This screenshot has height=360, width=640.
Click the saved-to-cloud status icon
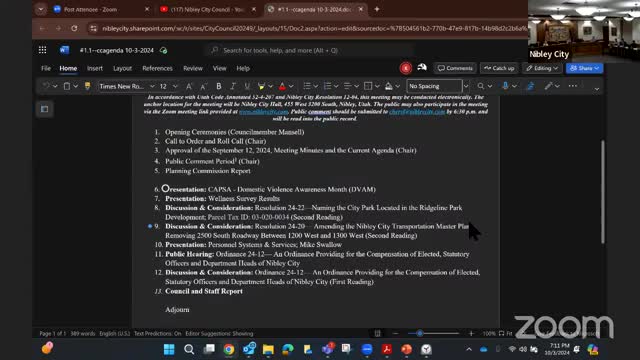(163, 51)
